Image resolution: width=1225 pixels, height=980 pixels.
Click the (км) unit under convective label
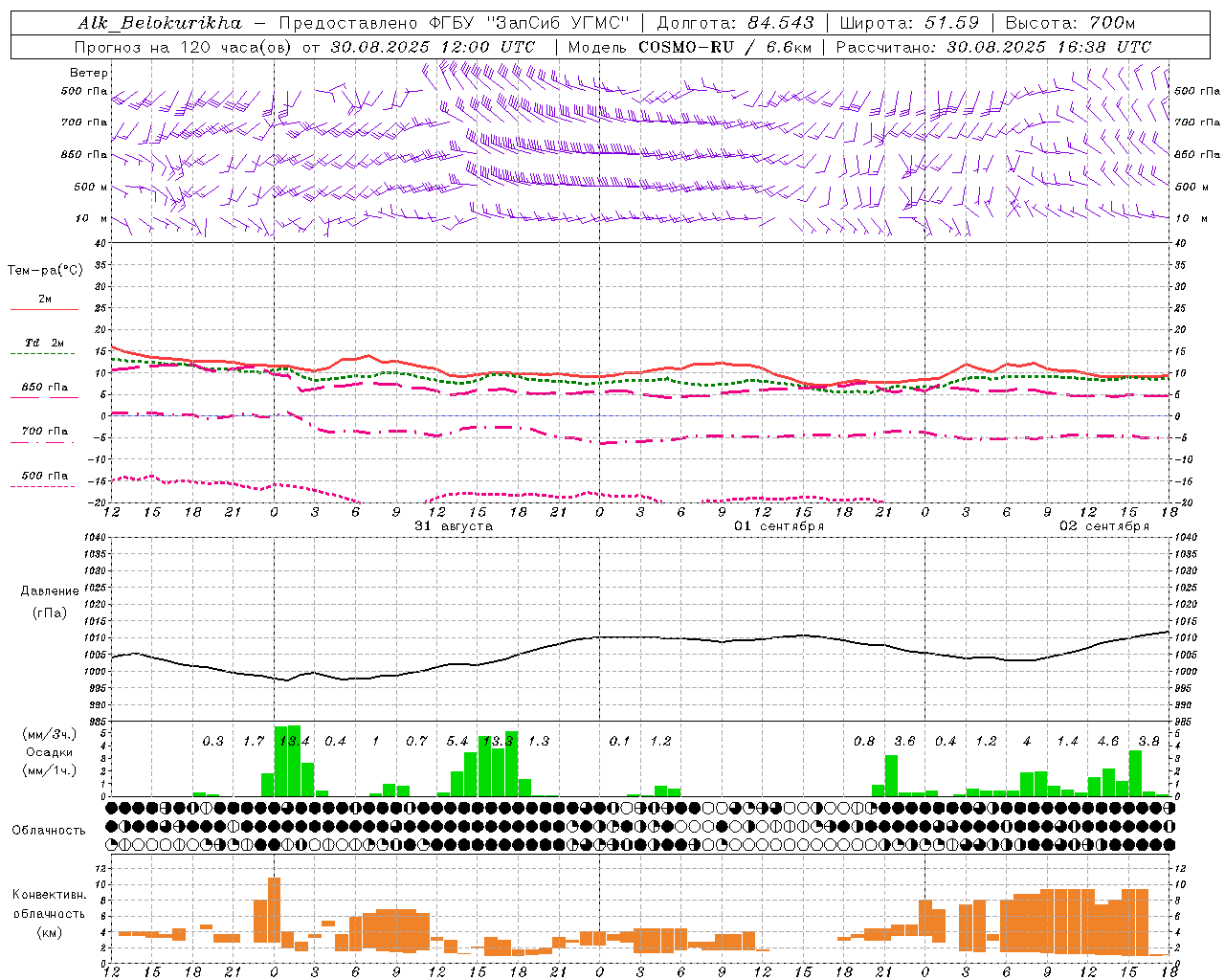49,931
